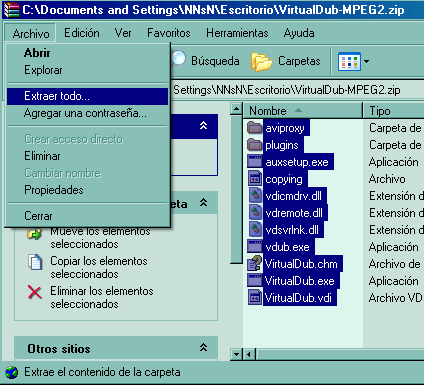This screenshot has width=424, height=385.
Task: Click the vertical scrollbar up arrow
Action: [x=236, y=109]
